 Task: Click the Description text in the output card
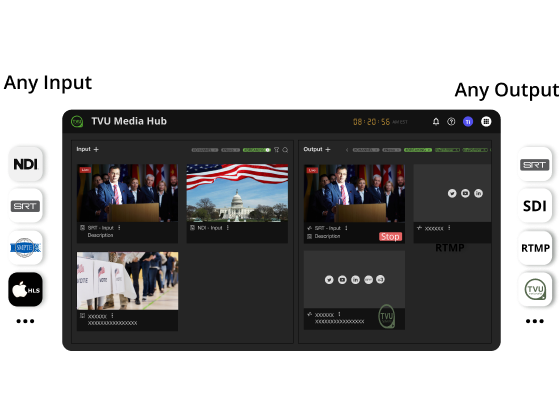pos(327,236)
